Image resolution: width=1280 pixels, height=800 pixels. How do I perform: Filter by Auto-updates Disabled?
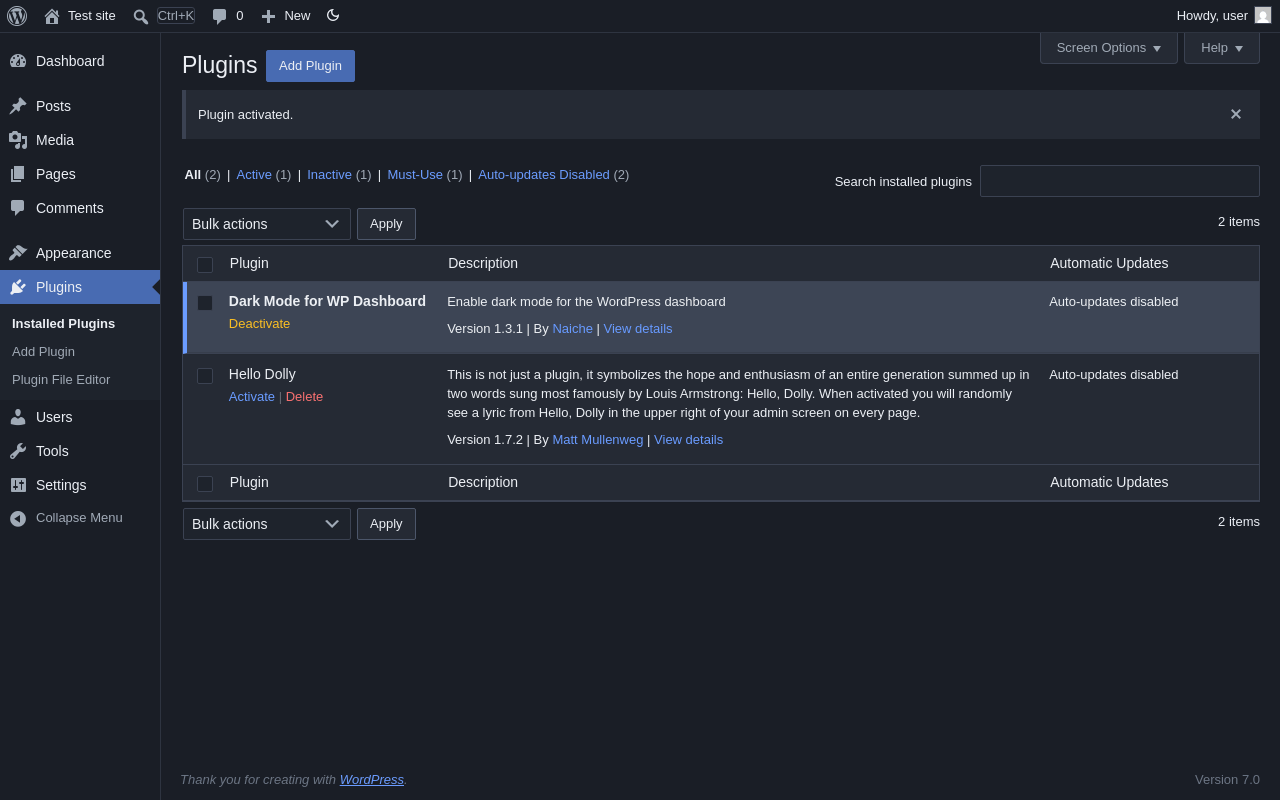coord(544,175)
